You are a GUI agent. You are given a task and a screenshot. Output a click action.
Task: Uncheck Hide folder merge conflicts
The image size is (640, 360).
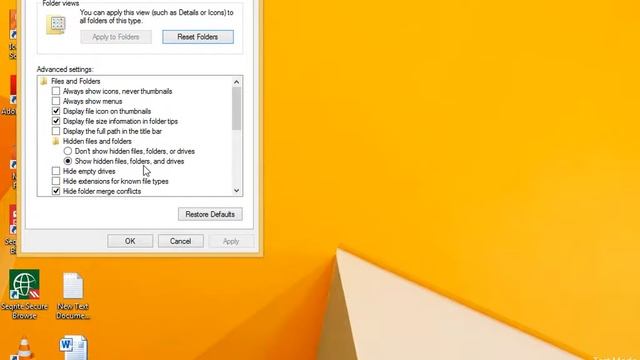56,191
